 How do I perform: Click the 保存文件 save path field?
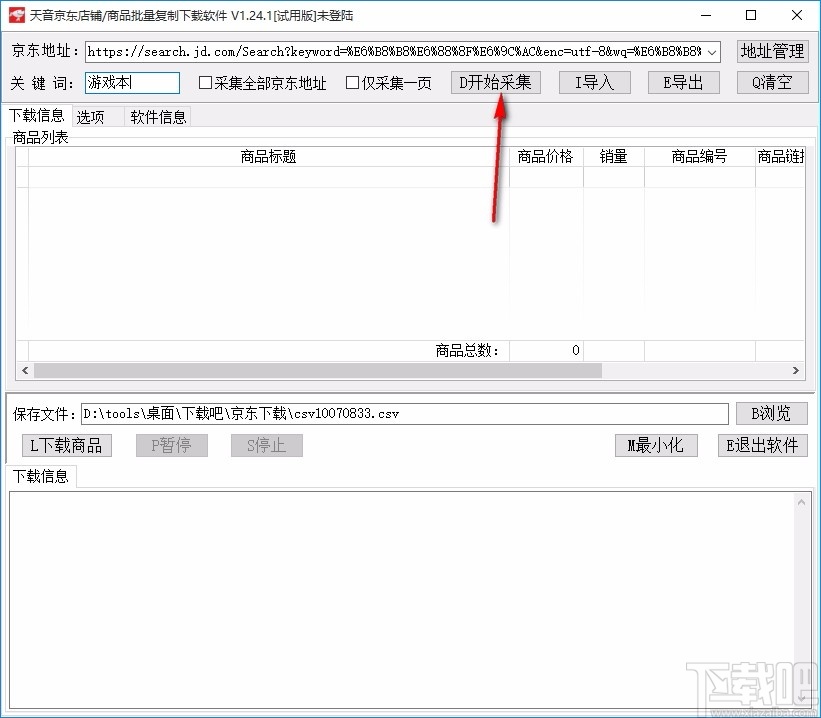400,414
